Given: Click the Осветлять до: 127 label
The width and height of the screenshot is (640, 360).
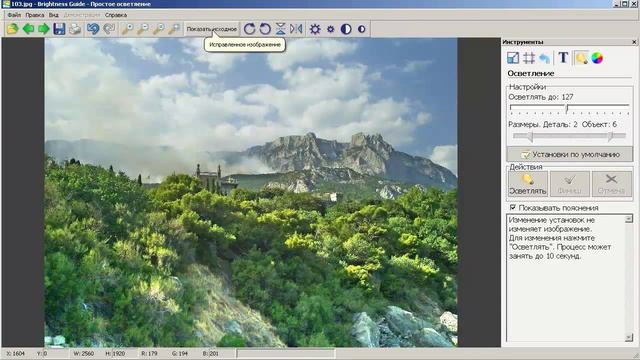Looking at the screenshot, I should click(540, 97).
